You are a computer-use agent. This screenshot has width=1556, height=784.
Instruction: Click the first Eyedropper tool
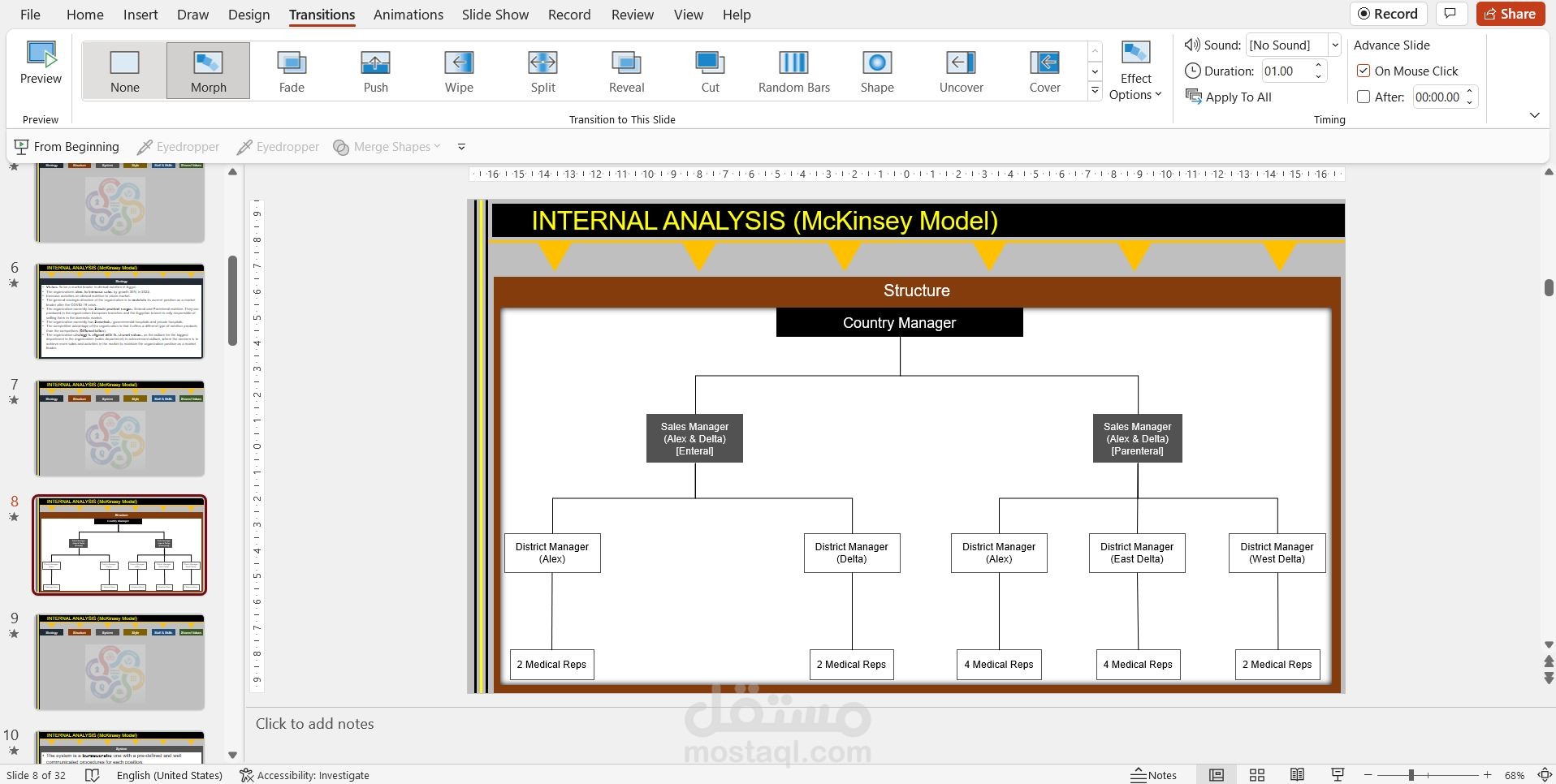[178, 147]
